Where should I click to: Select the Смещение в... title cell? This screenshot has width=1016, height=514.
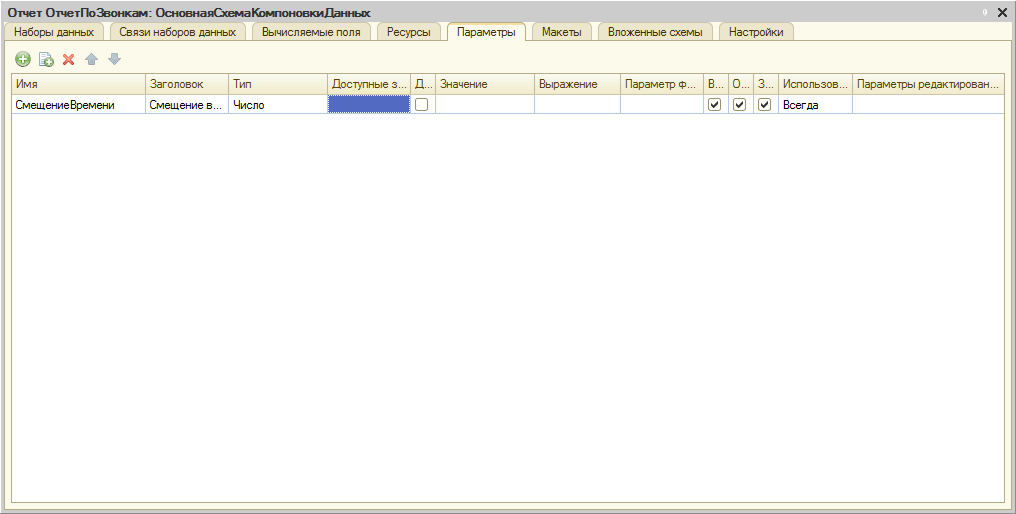187,104
